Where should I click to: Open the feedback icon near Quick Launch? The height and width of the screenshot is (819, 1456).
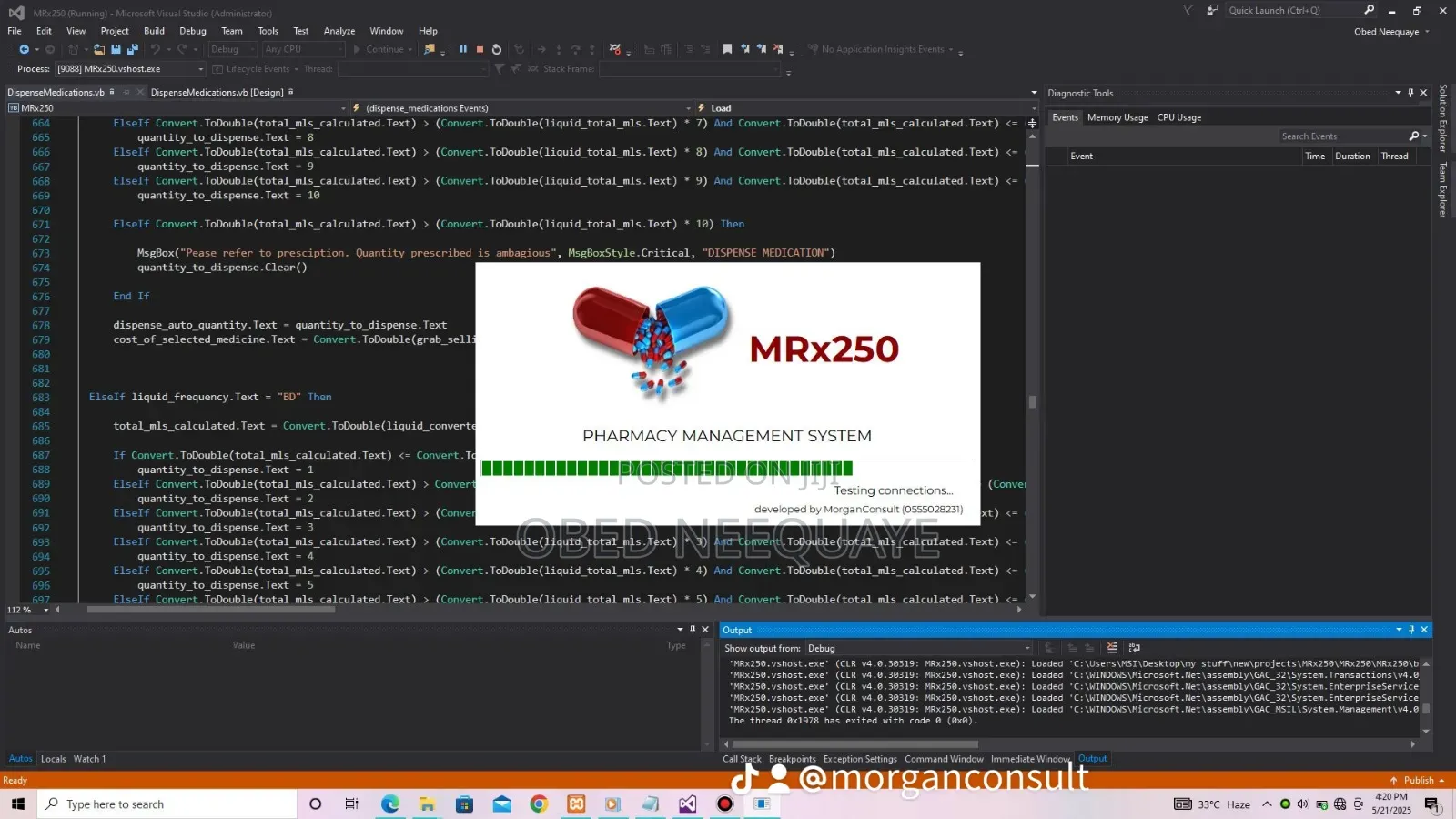tap(1212, 10)
